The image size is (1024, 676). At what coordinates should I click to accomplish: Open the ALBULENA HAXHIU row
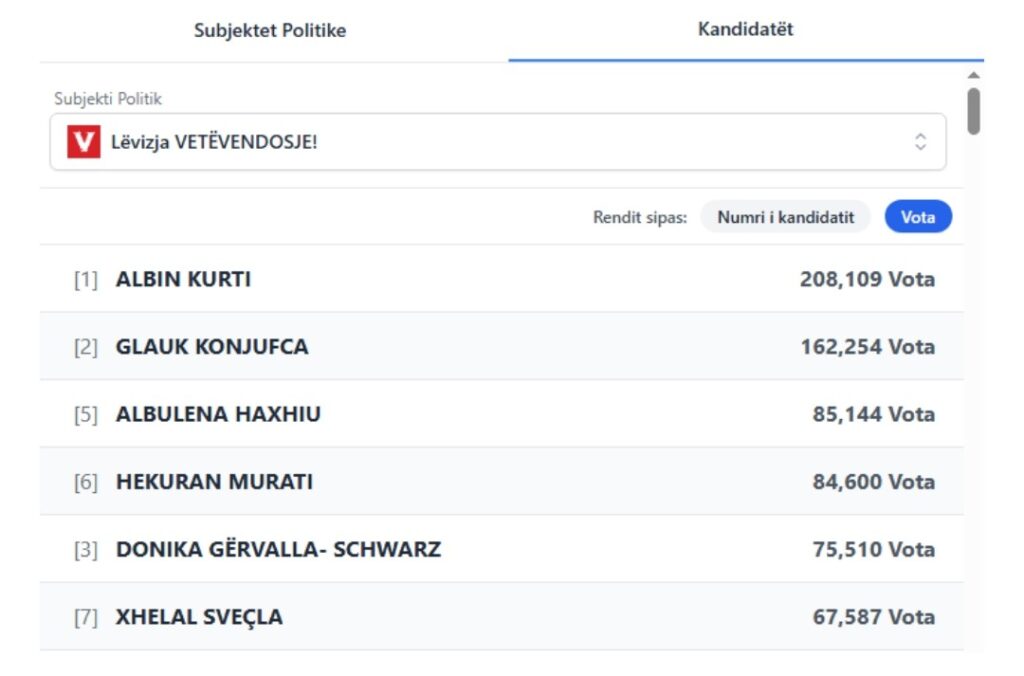coord(500,414)
